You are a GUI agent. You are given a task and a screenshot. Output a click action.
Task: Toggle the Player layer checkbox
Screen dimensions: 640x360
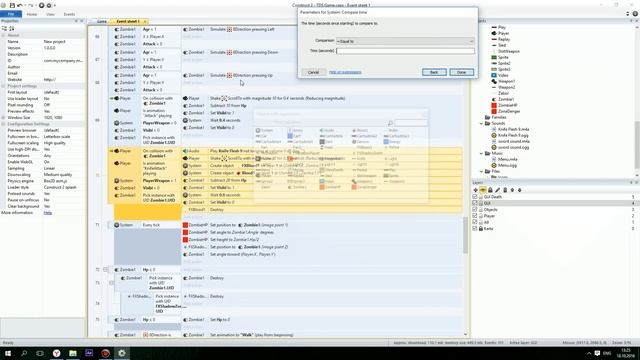[x=475, y=216]
